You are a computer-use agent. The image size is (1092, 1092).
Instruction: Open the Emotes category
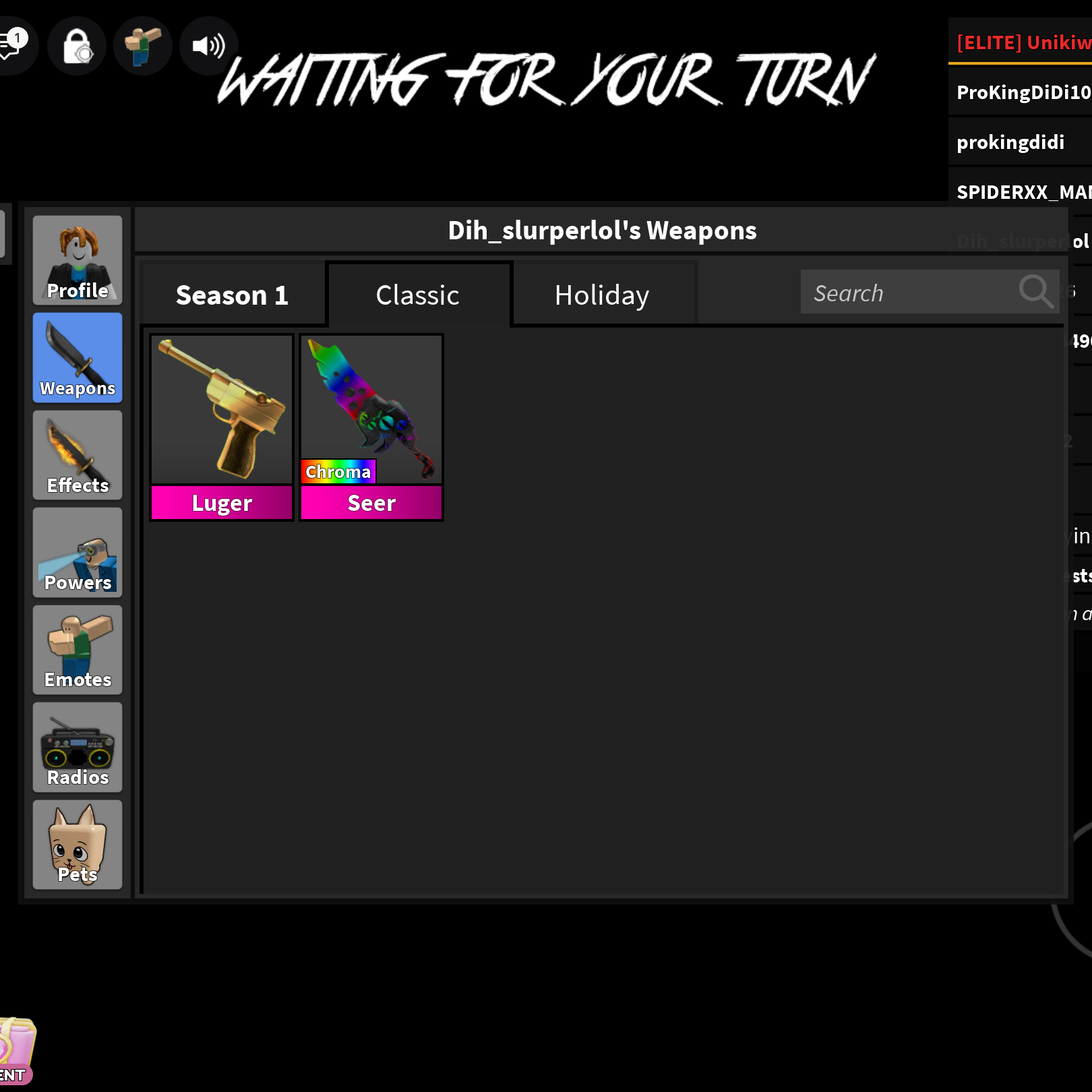[x=78, y=650]
